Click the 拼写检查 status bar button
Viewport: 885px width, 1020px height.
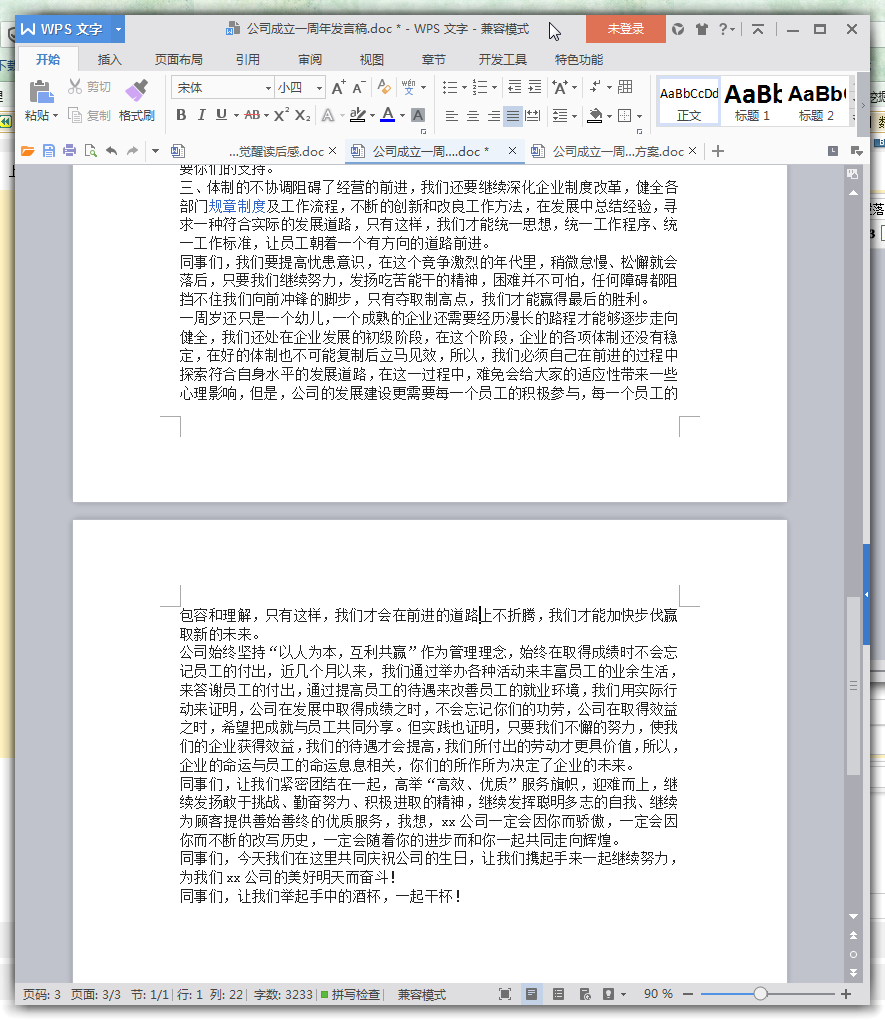(x=350, y=995)
